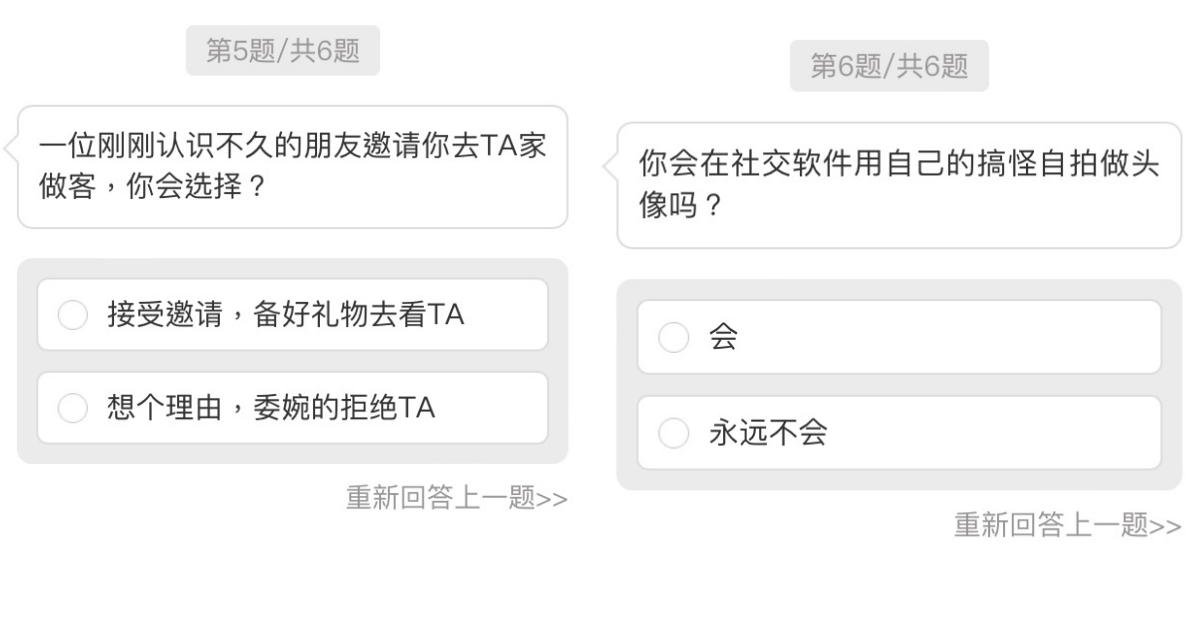The width and height of the screenshot is (1200, 628).
Task: Choose the radio circle beside 永远不会
Action: click(674, 433)
